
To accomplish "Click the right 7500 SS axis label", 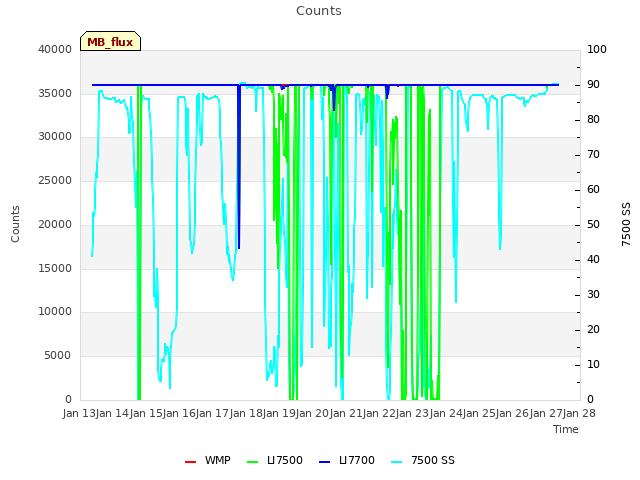I will 626,224.
